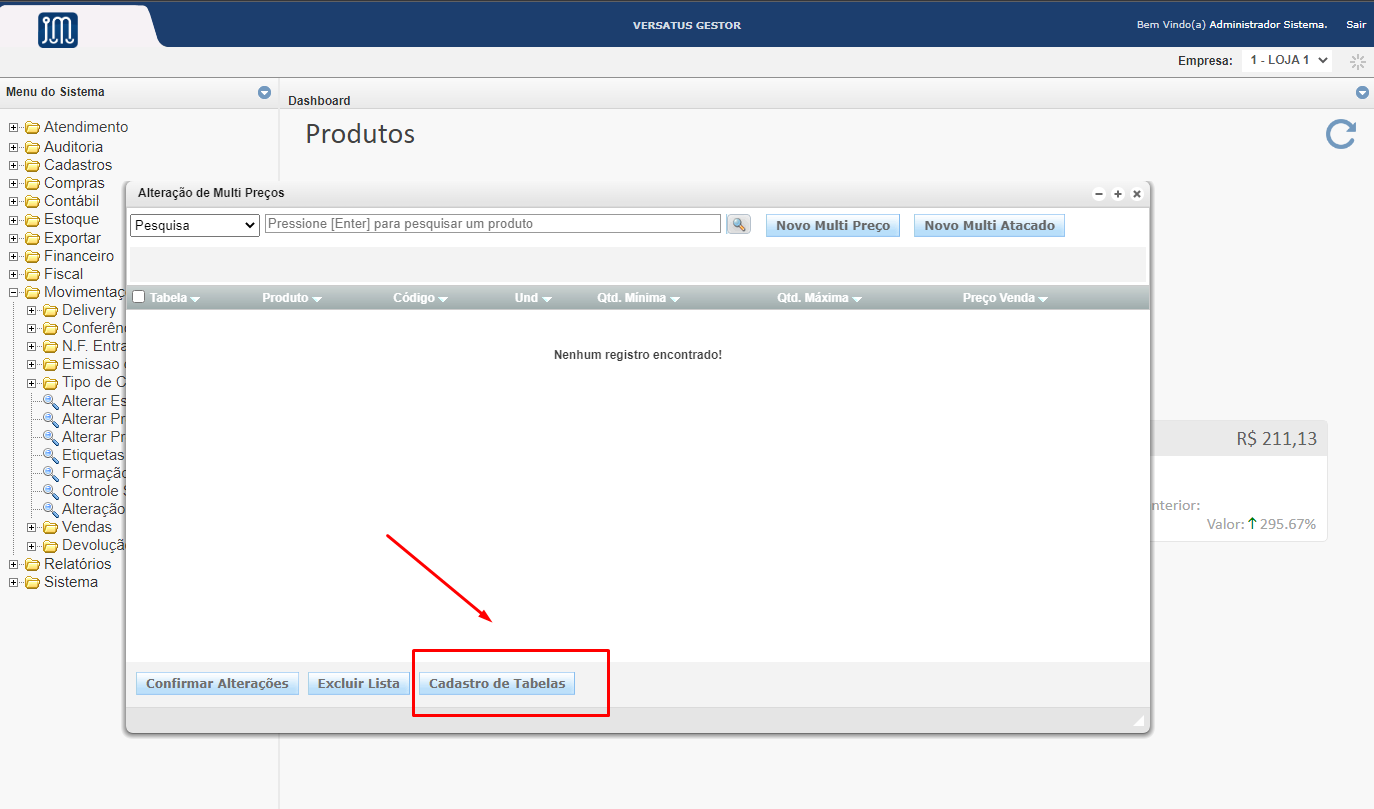
Task: Click the Qtd. Mínima column header
Action: pyautogui.click(x=637, y=298)
